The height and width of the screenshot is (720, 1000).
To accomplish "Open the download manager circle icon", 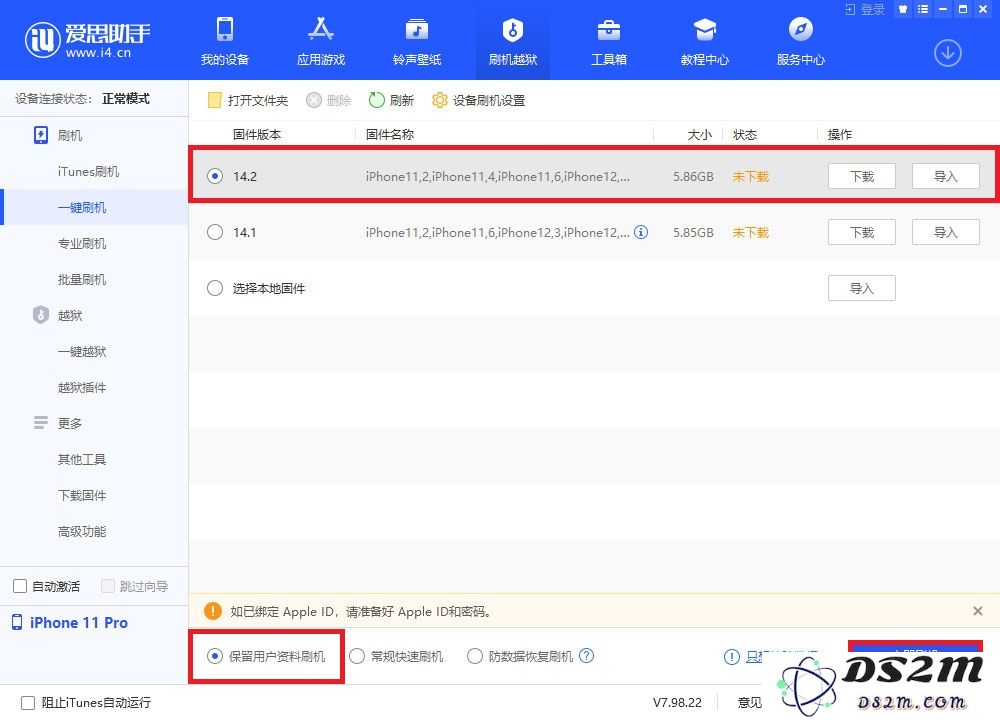I will [x=948, y=53].
